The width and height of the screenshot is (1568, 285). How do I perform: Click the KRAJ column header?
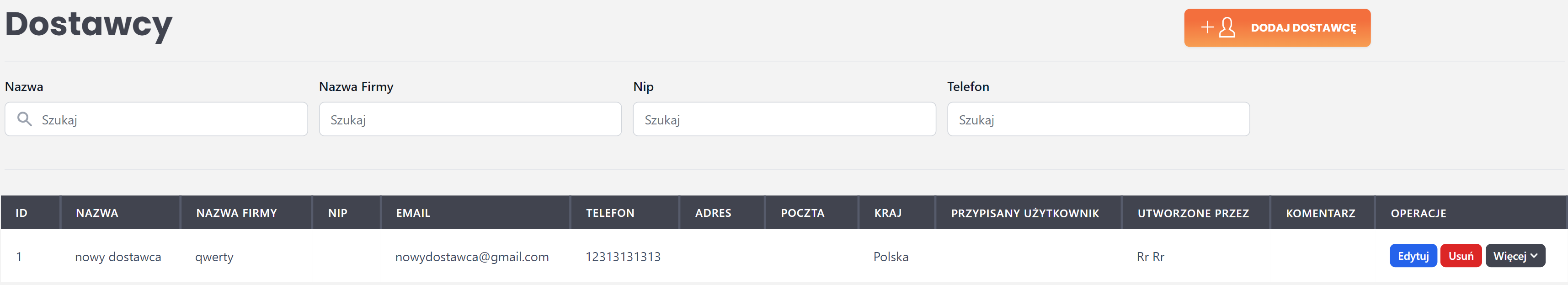(888, 213)
